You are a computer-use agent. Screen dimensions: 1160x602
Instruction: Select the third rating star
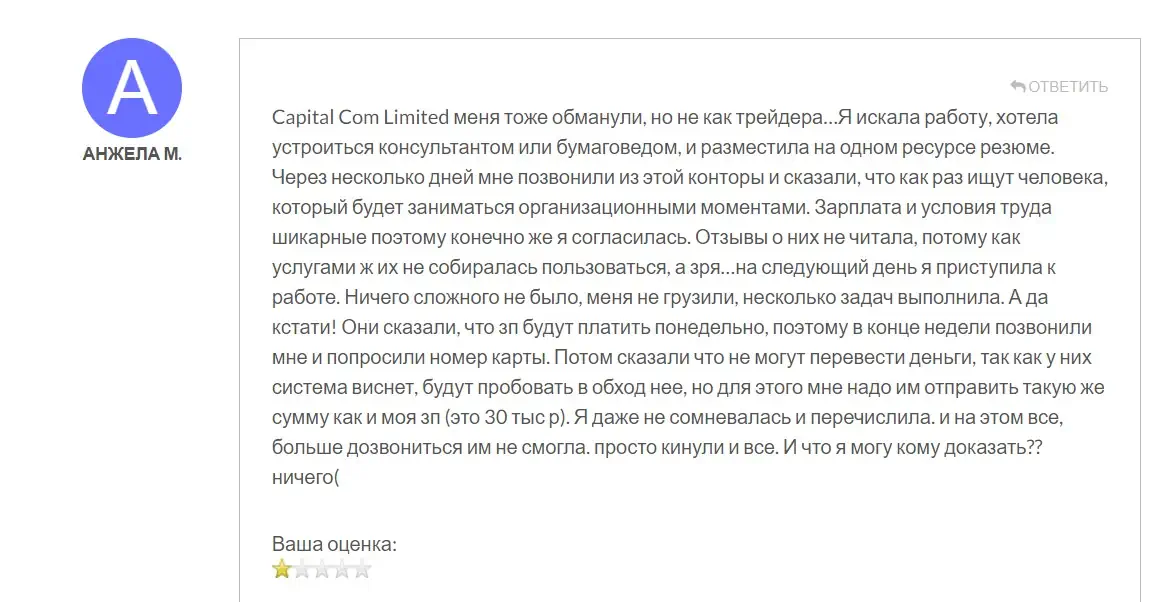click(x=322, y=569)
